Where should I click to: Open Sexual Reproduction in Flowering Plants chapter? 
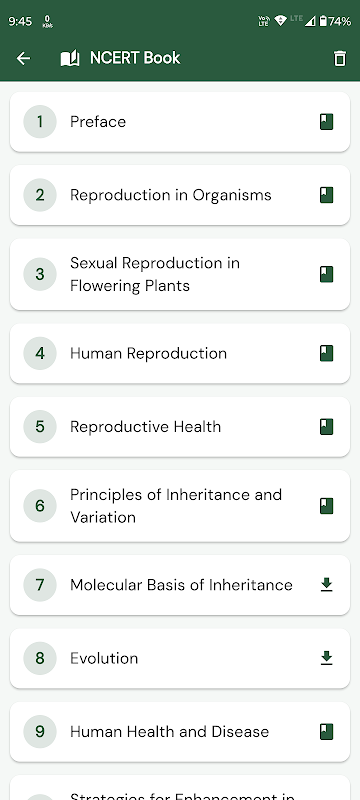coord(180,274)
